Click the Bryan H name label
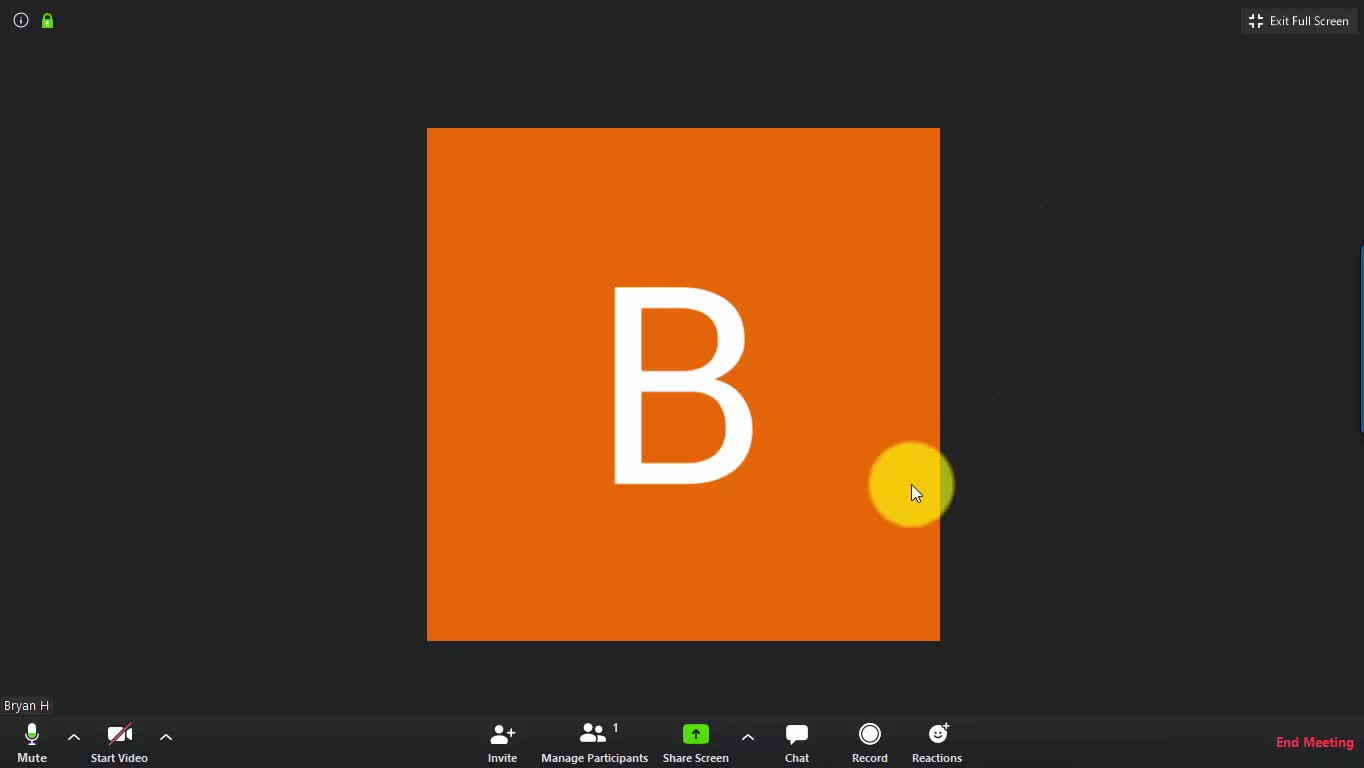 pyautogui.click(x=27, y=706)
